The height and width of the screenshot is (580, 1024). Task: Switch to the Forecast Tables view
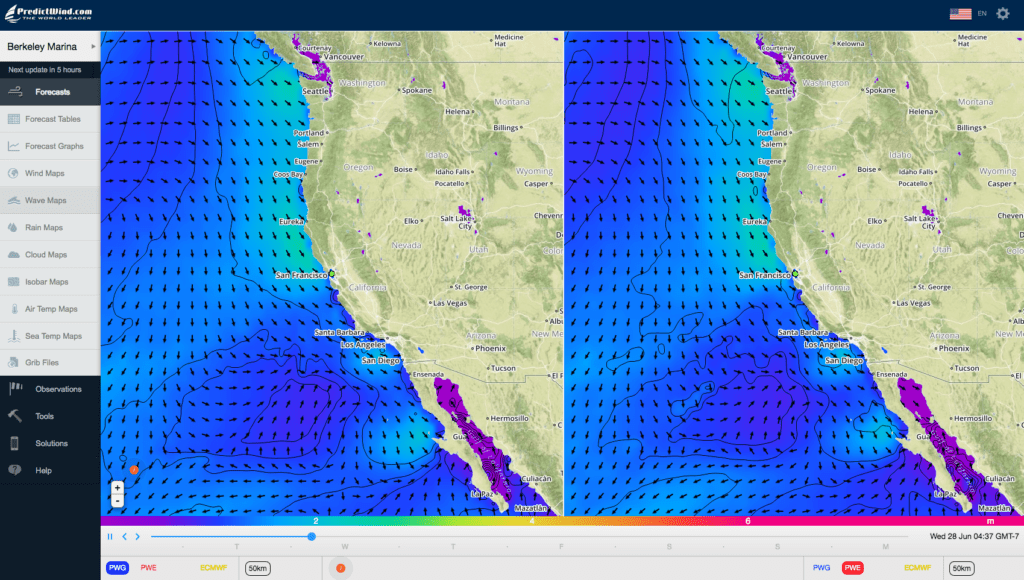click(50, 119)
